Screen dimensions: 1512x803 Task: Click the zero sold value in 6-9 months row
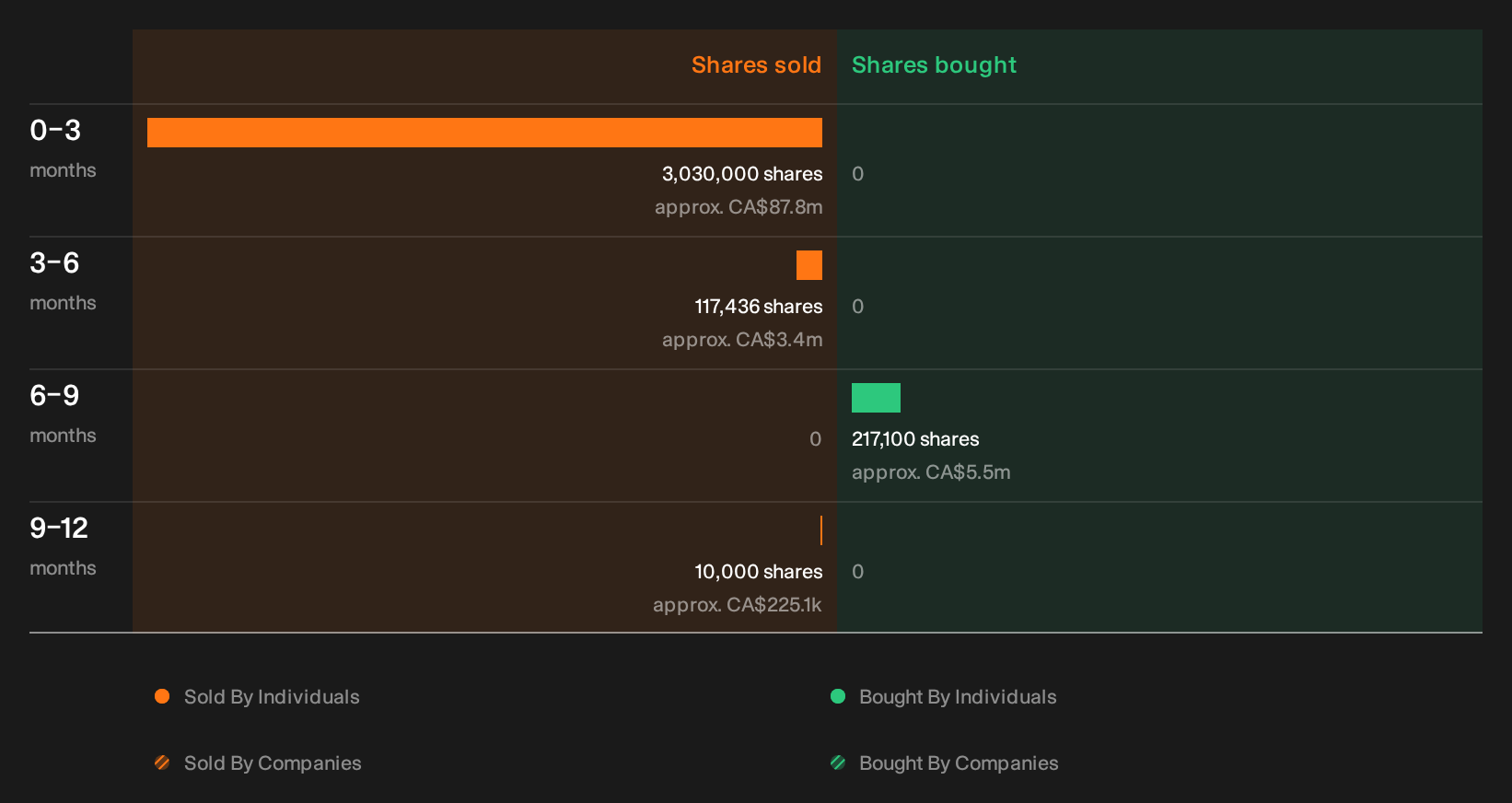click(815, 439)
